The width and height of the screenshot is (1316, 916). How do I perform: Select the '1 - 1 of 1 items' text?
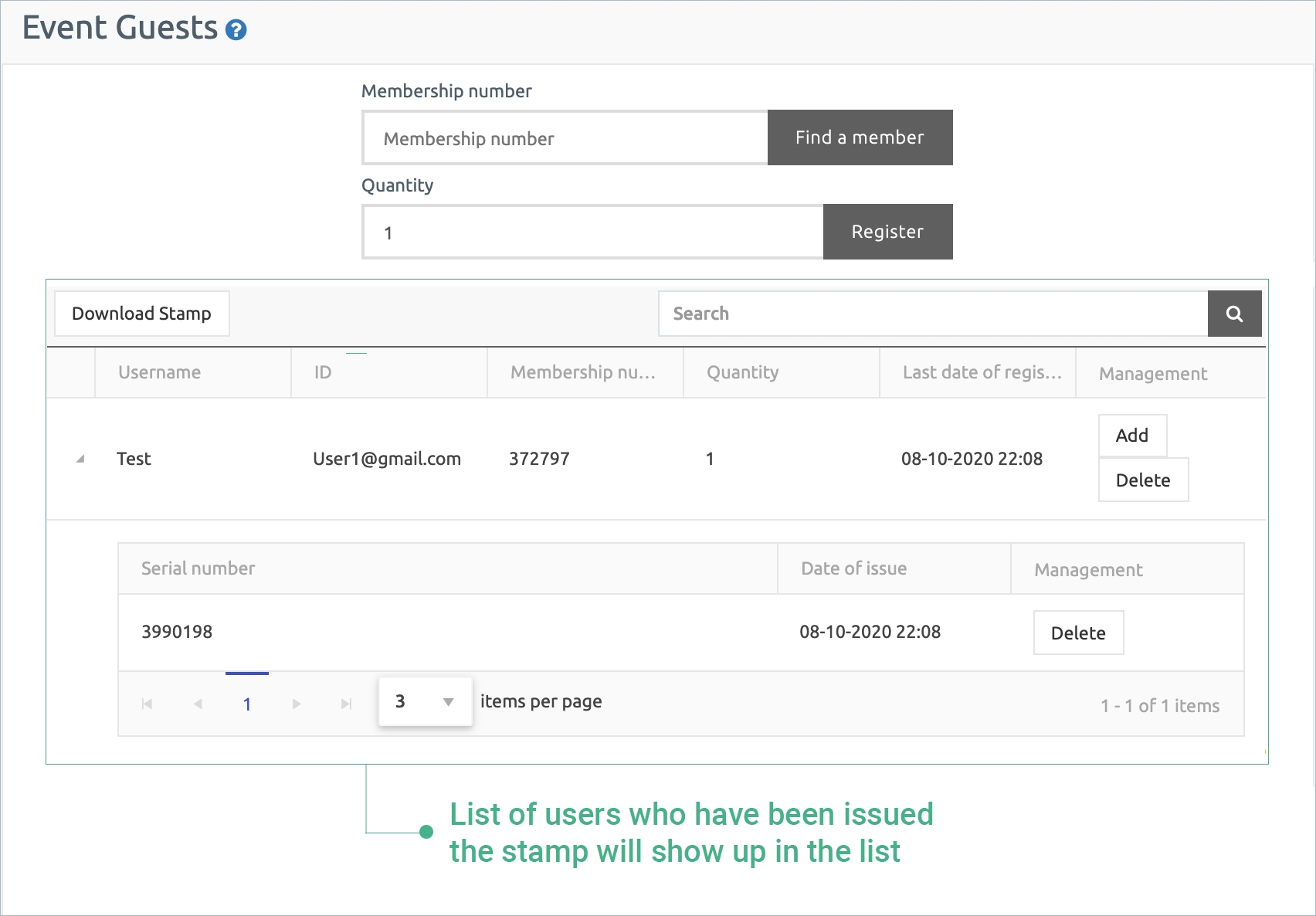point(1160,706)
